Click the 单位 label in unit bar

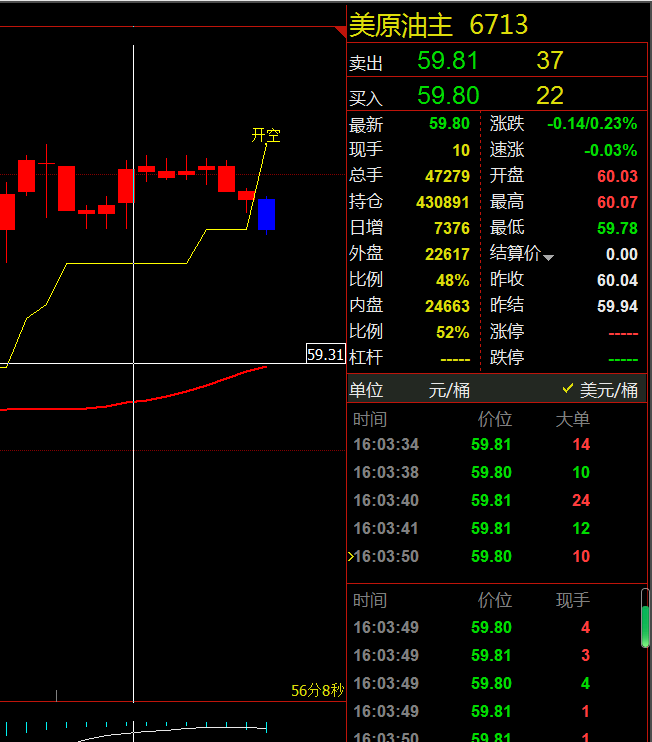pos(366,390)
